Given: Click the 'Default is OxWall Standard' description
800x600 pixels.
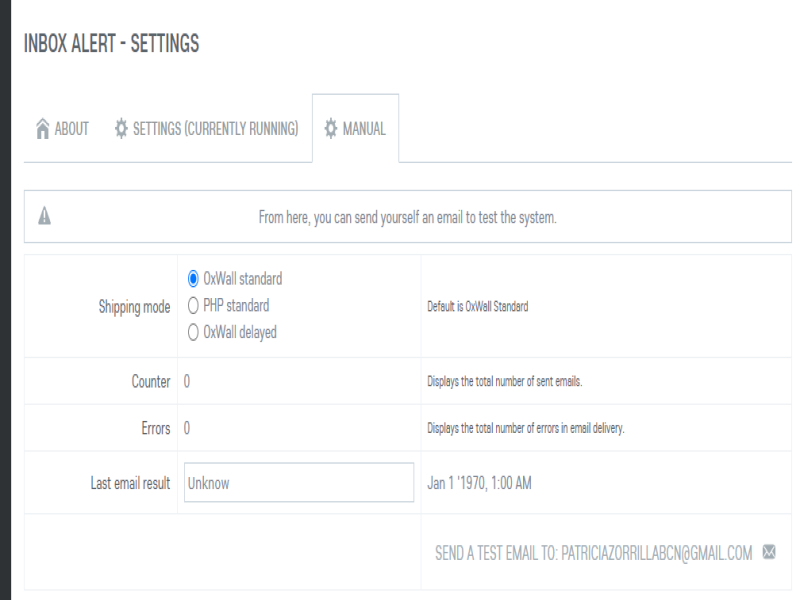Looking at the screenshot, I should 477,307.
